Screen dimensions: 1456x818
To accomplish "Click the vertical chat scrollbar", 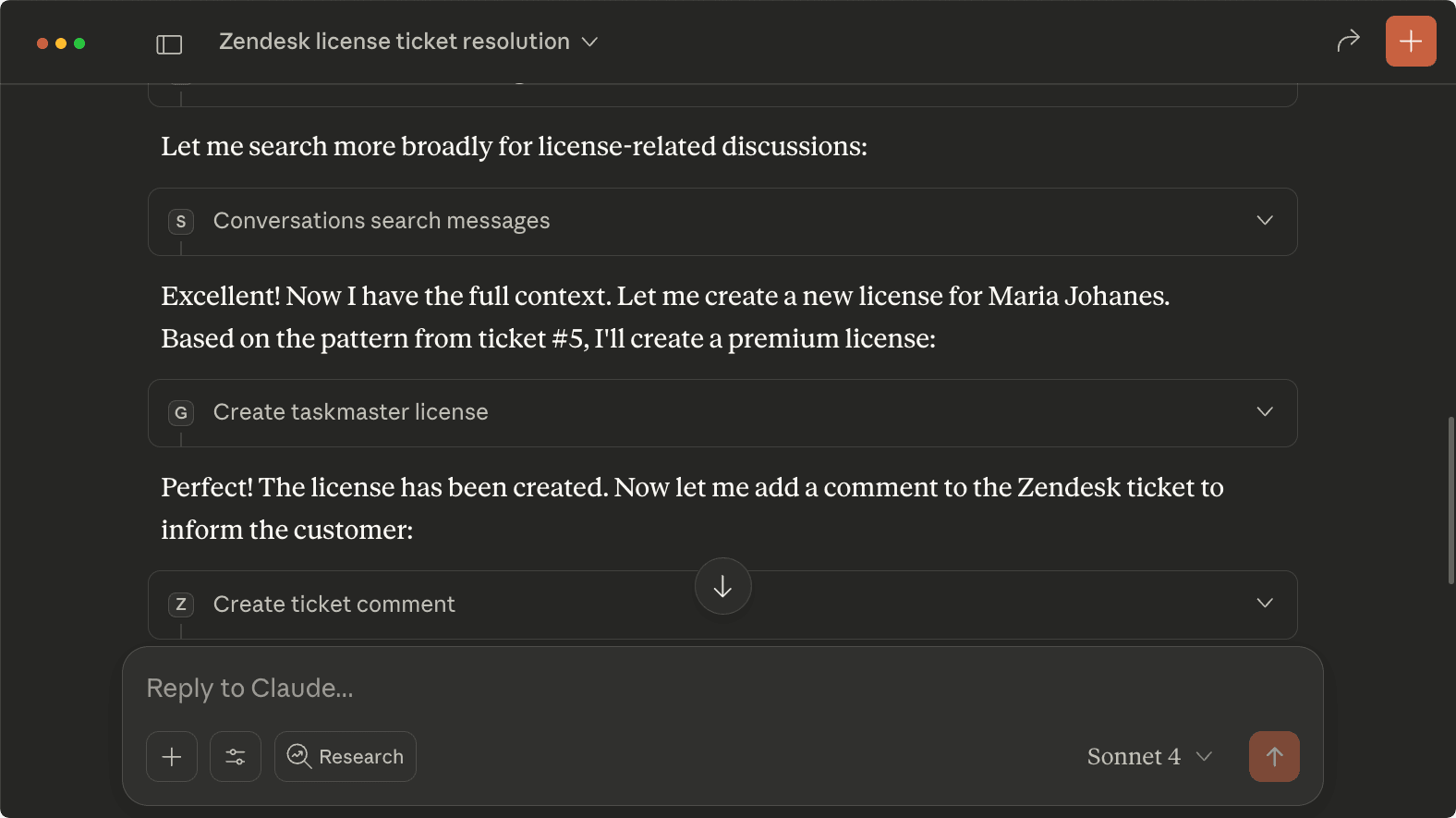I will [x=1450, y=499].
